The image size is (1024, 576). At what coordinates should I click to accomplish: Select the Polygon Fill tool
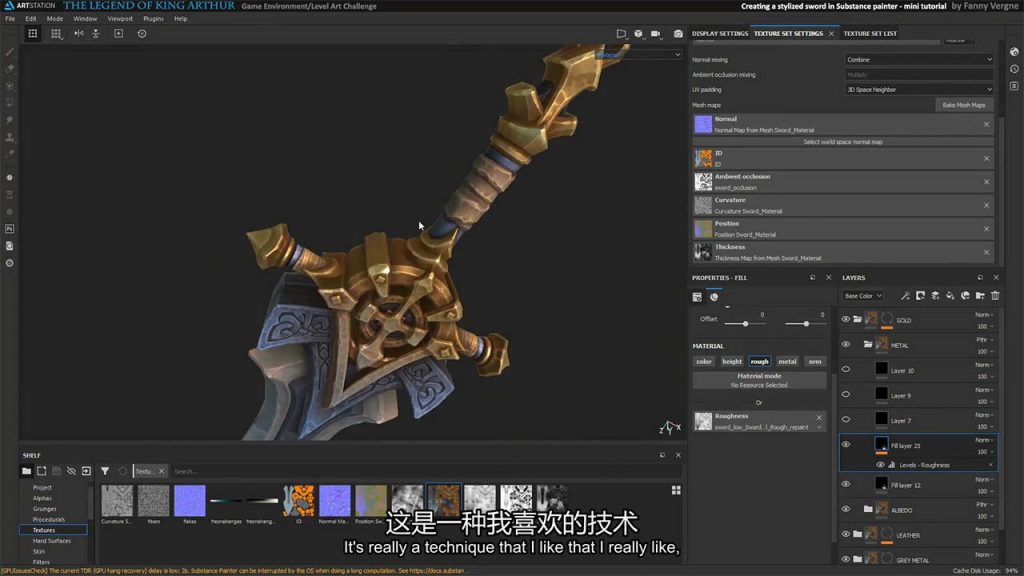click(10, 103)
